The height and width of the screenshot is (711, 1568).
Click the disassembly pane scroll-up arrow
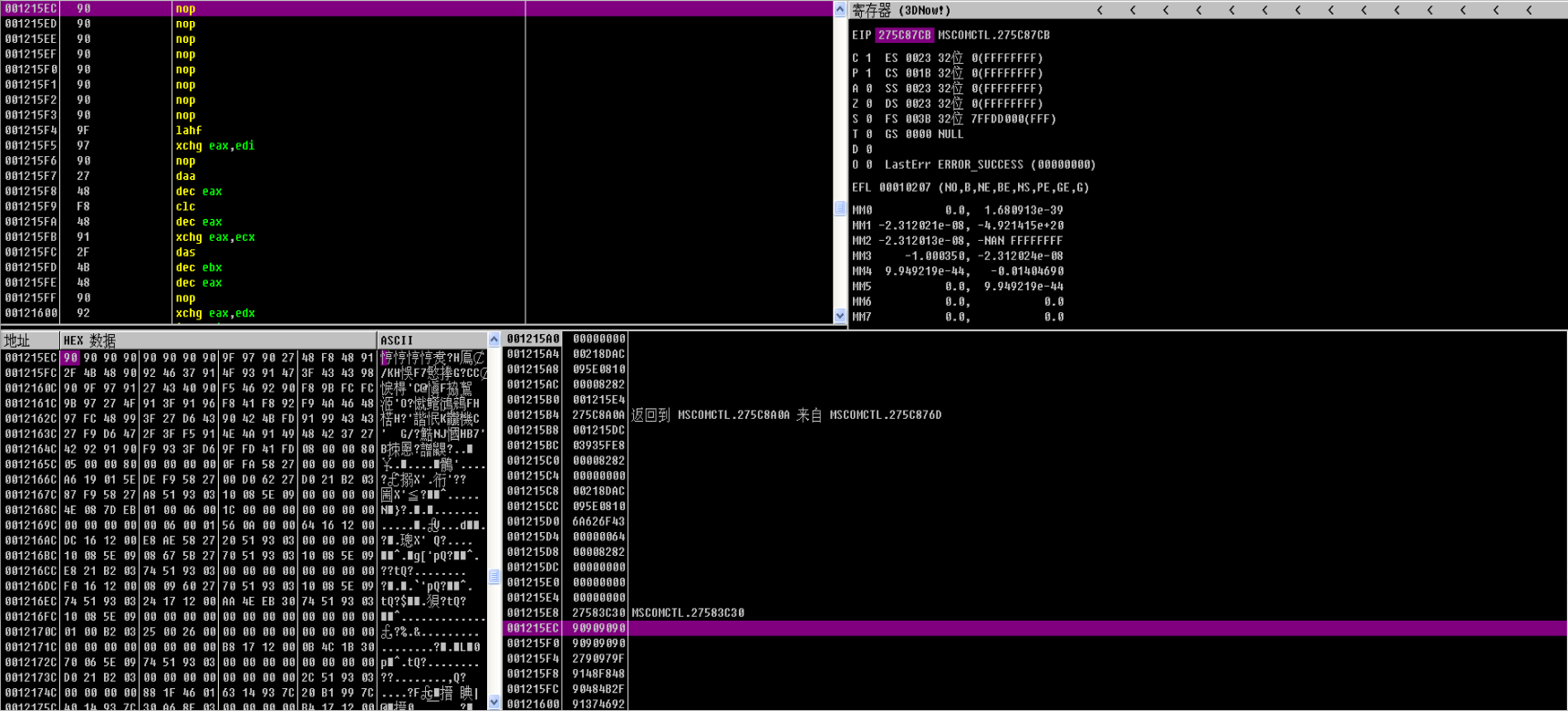coord(840,9)
